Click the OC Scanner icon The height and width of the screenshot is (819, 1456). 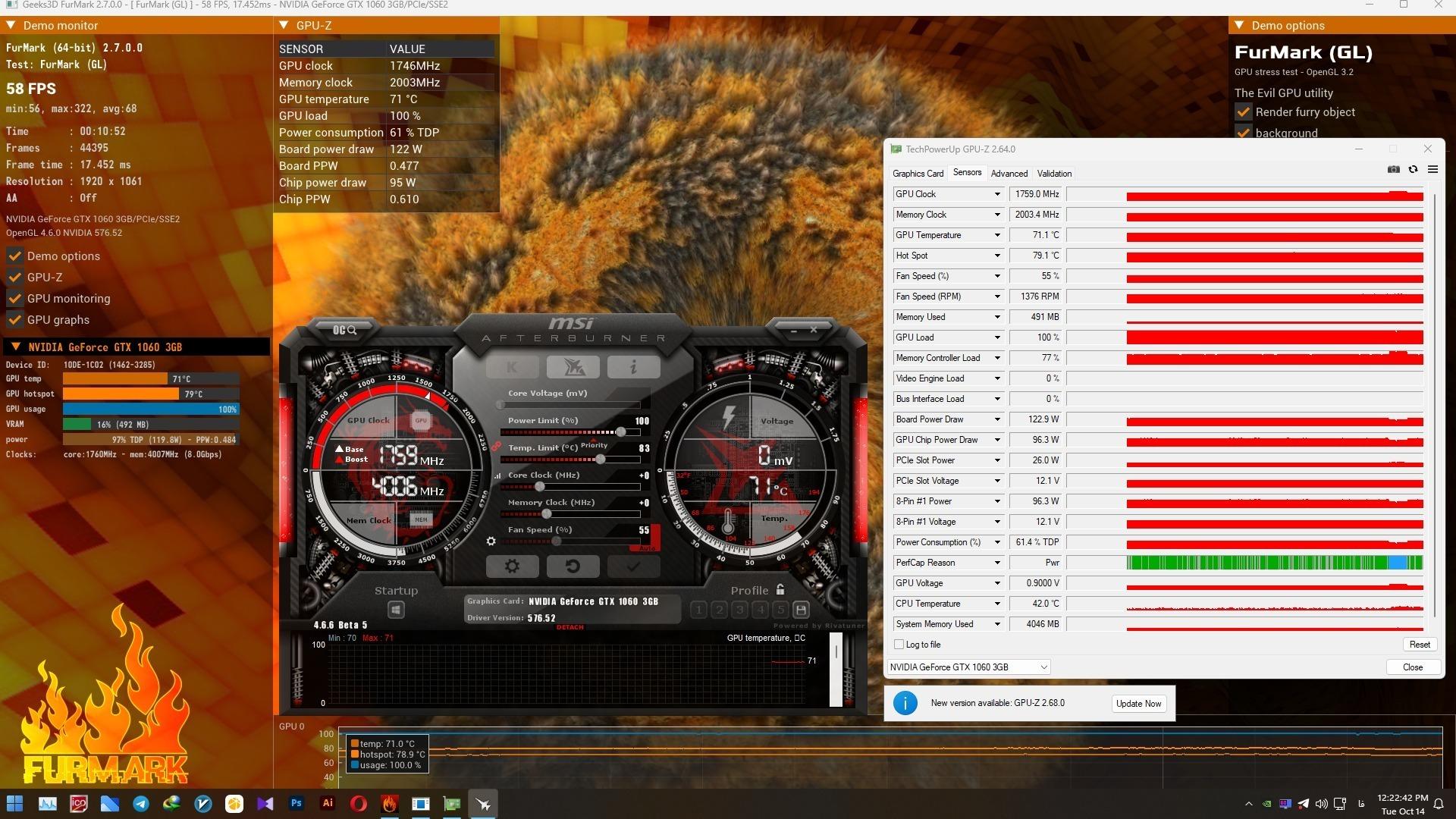click(x=345, y=330)
